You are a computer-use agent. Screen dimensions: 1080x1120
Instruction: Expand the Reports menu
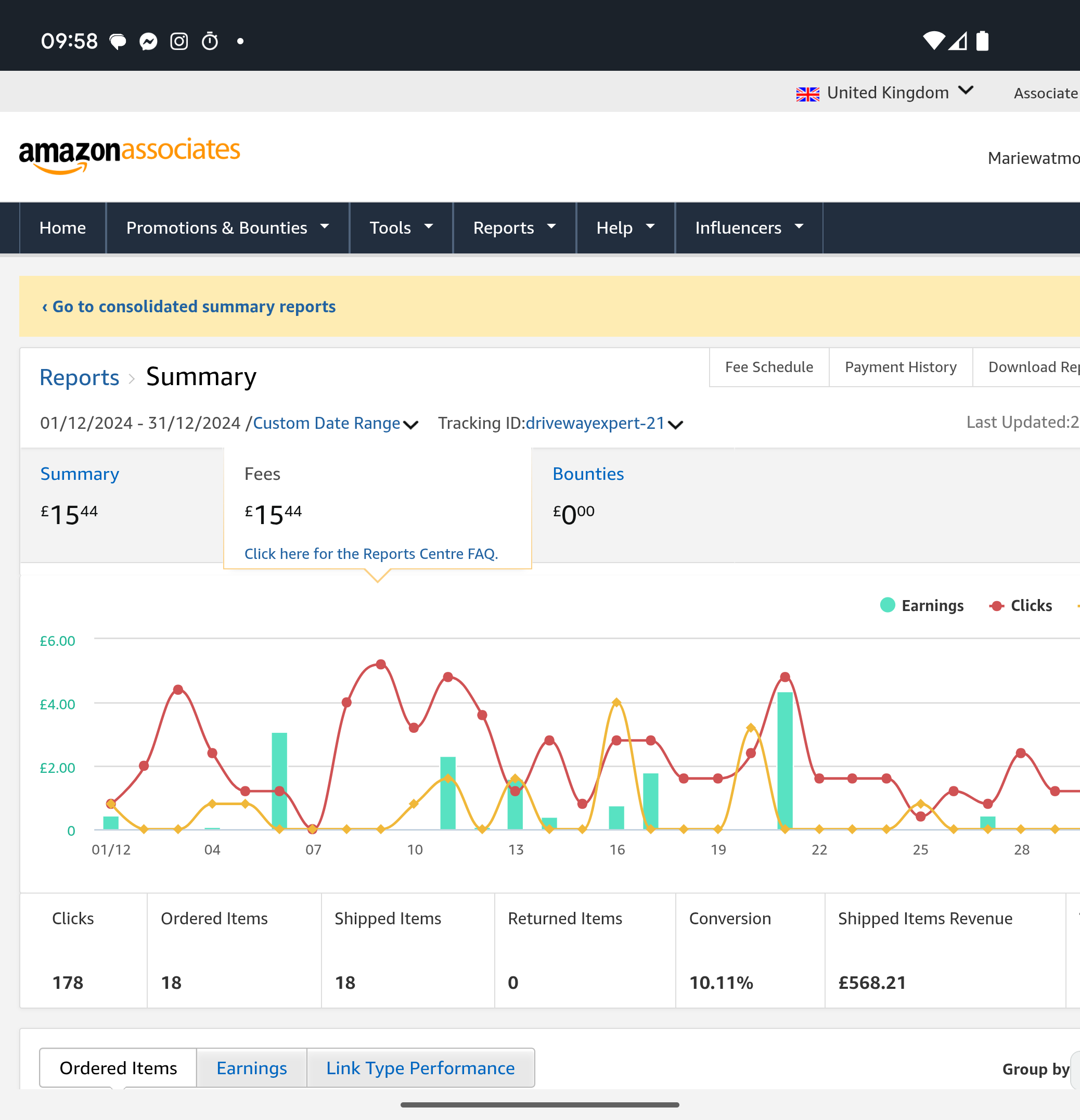click(x=514, y=227)
